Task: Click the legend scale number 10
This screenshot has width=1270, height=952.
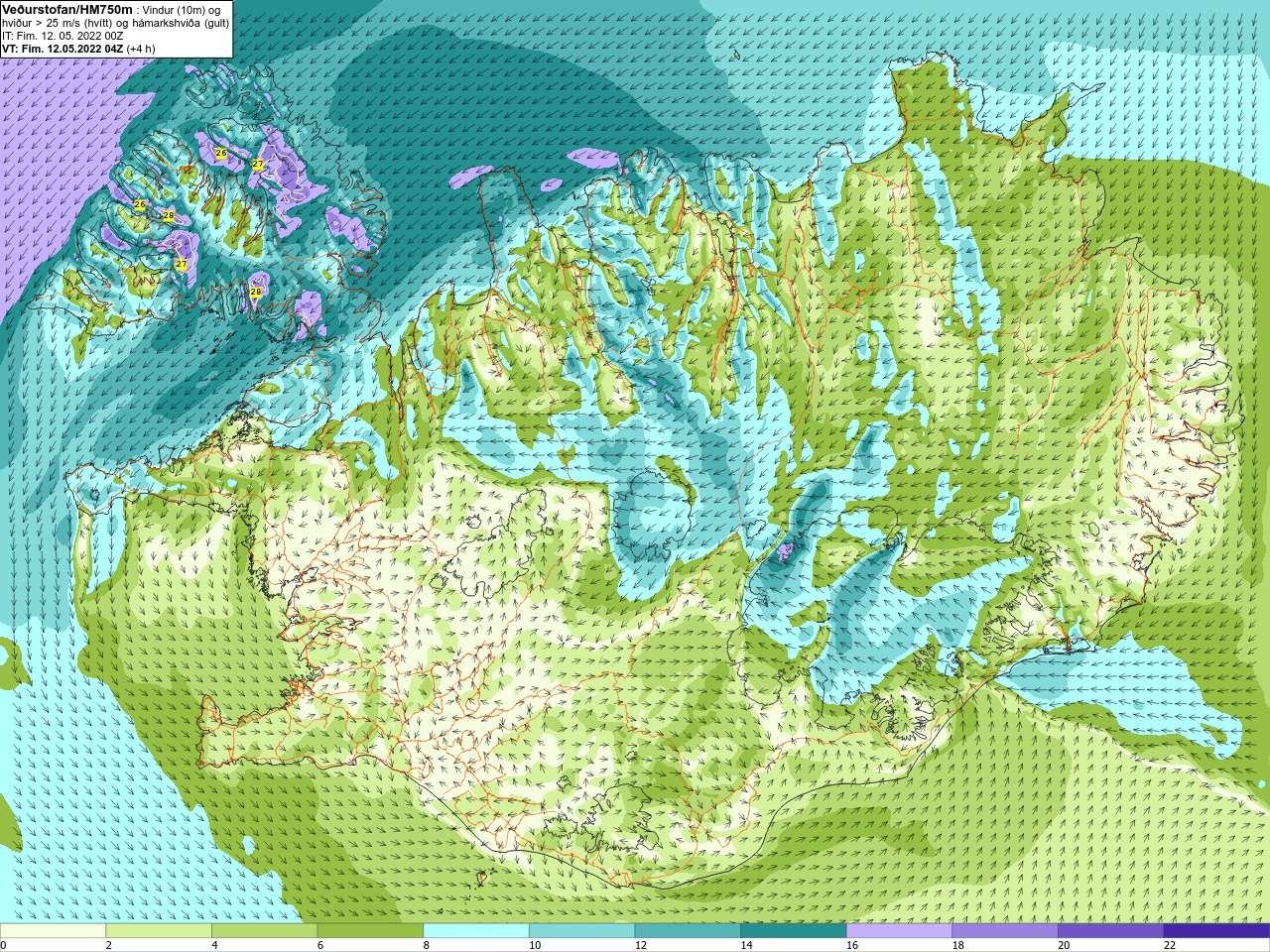Action: (535, 945)
